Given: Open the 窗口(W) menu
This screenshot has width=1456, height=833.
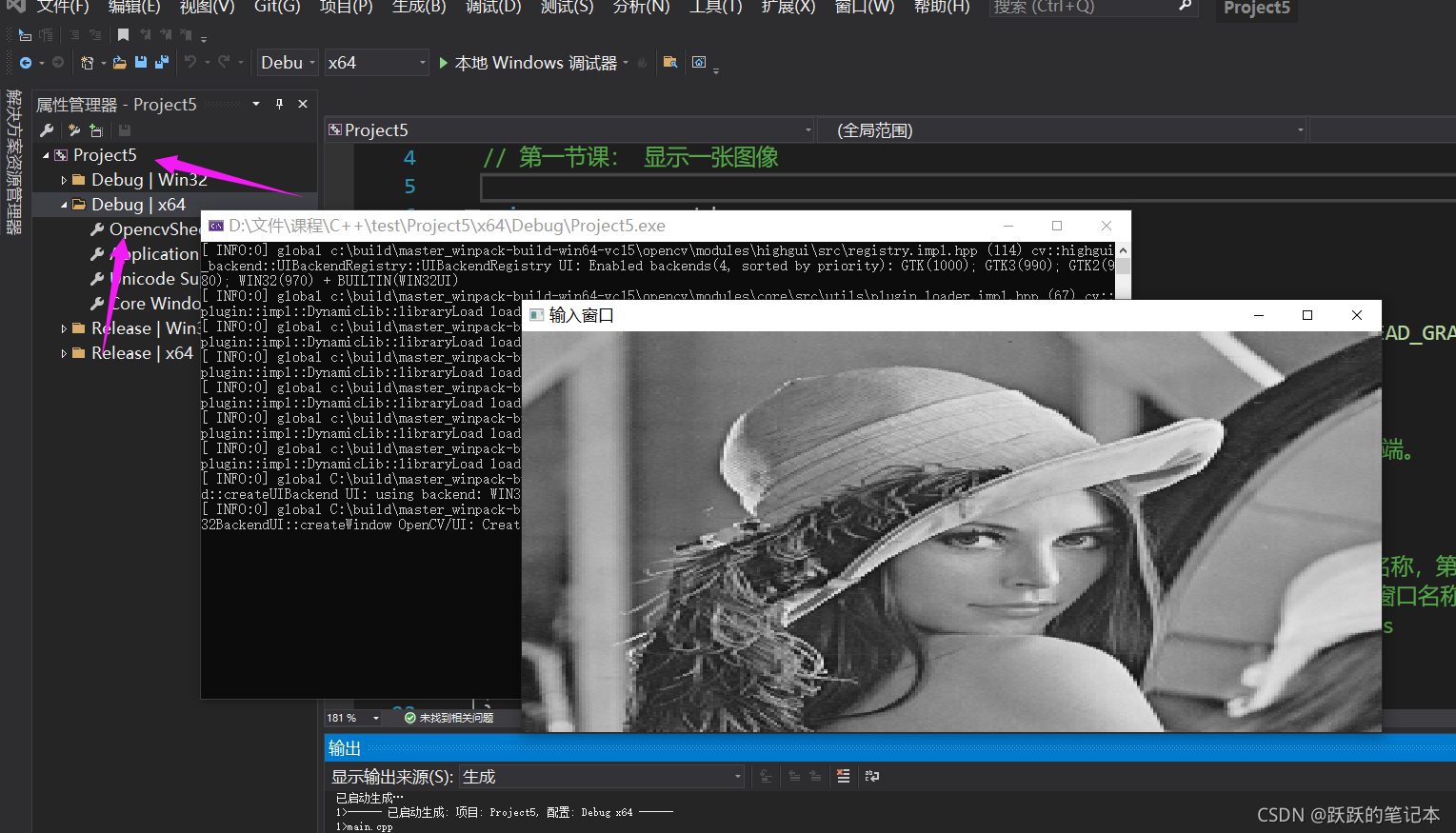Looking at the screenshot, I should (x=865, y=7).
